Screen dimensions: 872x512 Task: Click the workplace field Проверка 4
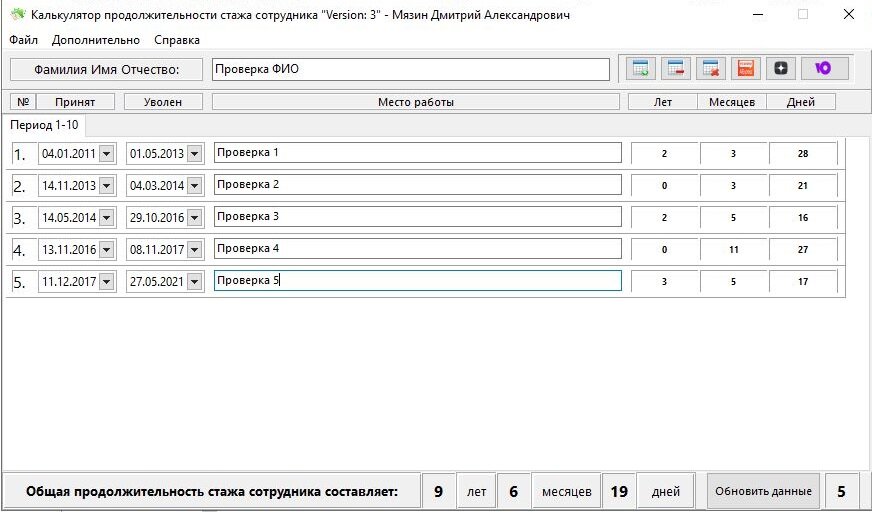click(x=418, y=248)
